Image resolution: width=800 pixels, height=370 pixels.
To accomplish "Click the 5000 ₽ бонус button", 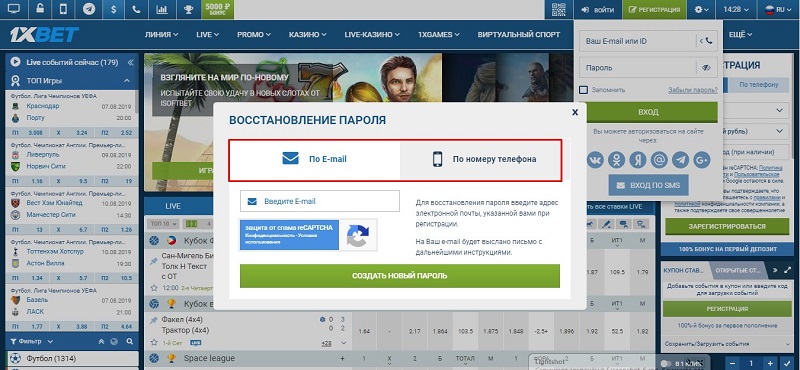I will [x=218, y=9].
